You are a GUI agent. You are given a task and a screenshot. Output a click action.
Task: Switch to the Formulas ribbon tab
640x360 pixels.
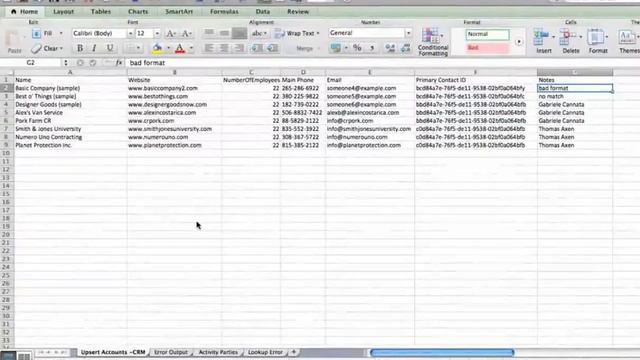(x=224, y=12)
